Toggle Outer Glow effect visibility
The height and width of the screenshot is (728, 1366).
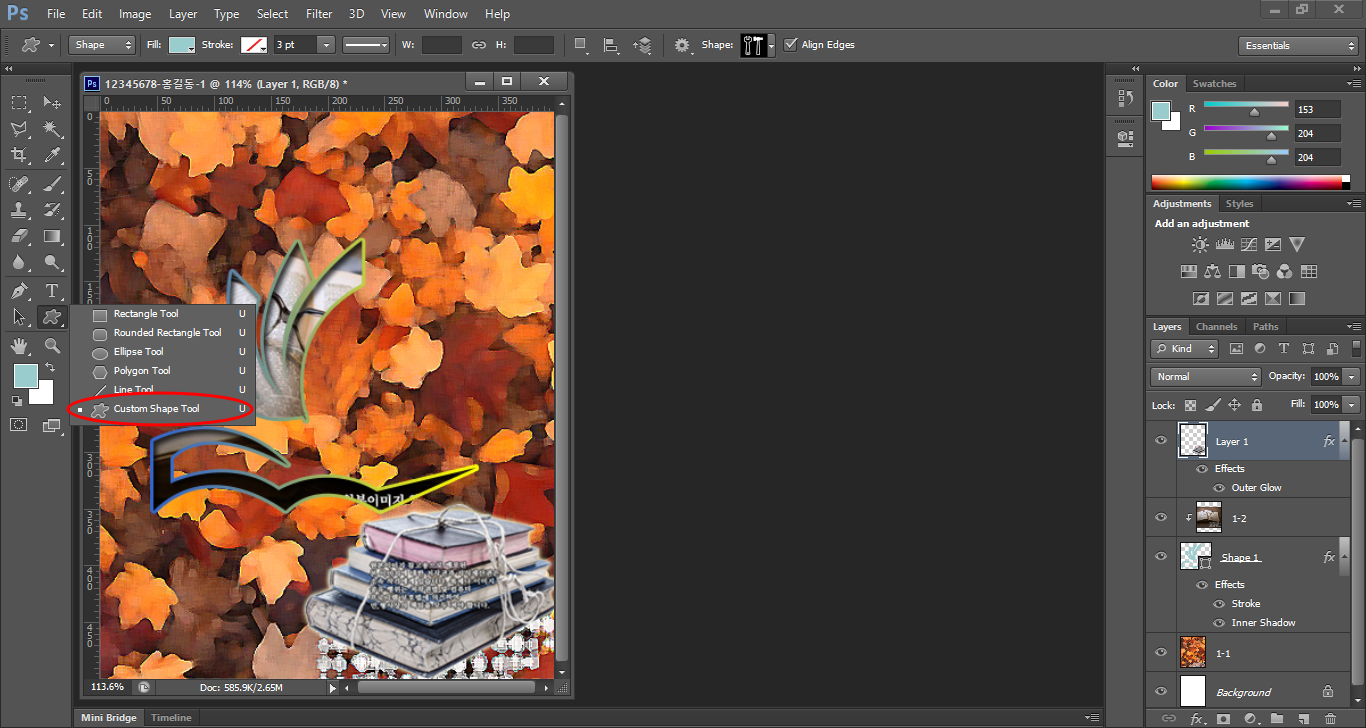coord(1220,488)
